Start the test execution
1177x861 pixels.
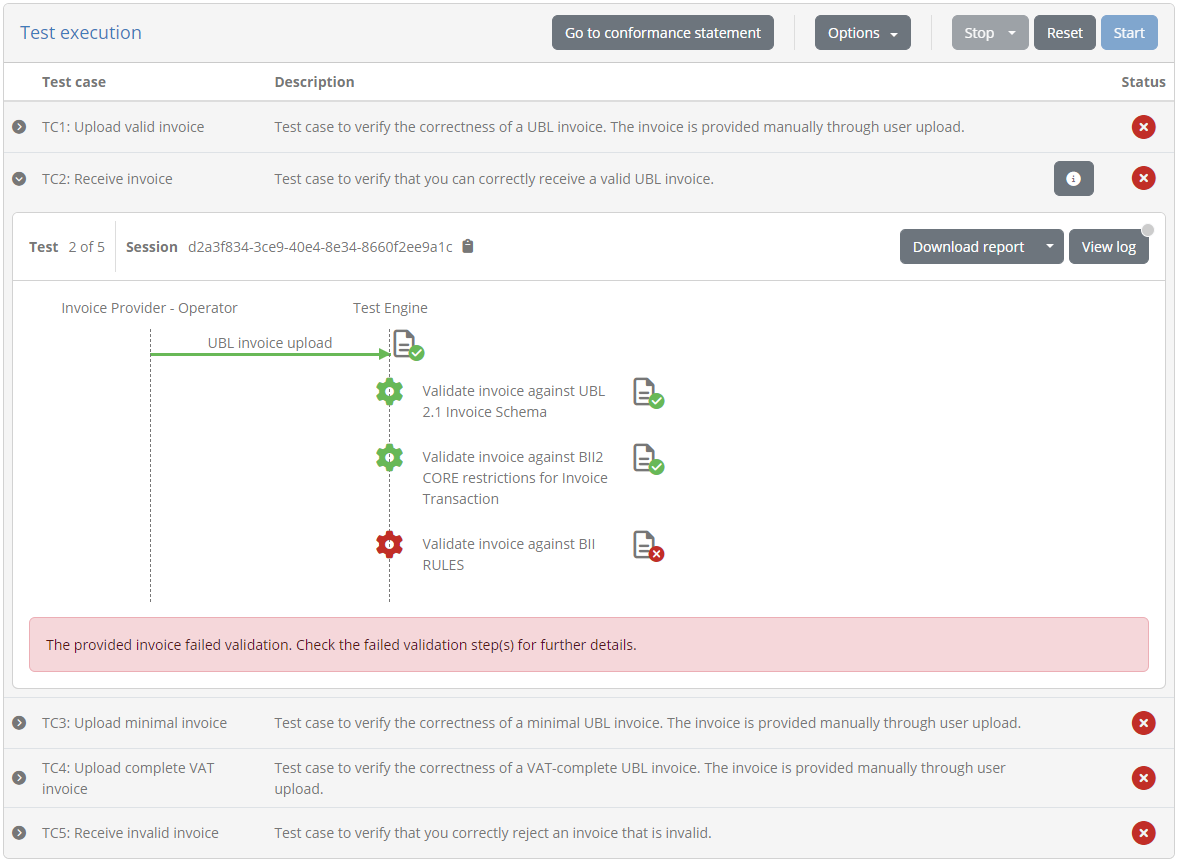point(1129,32)
